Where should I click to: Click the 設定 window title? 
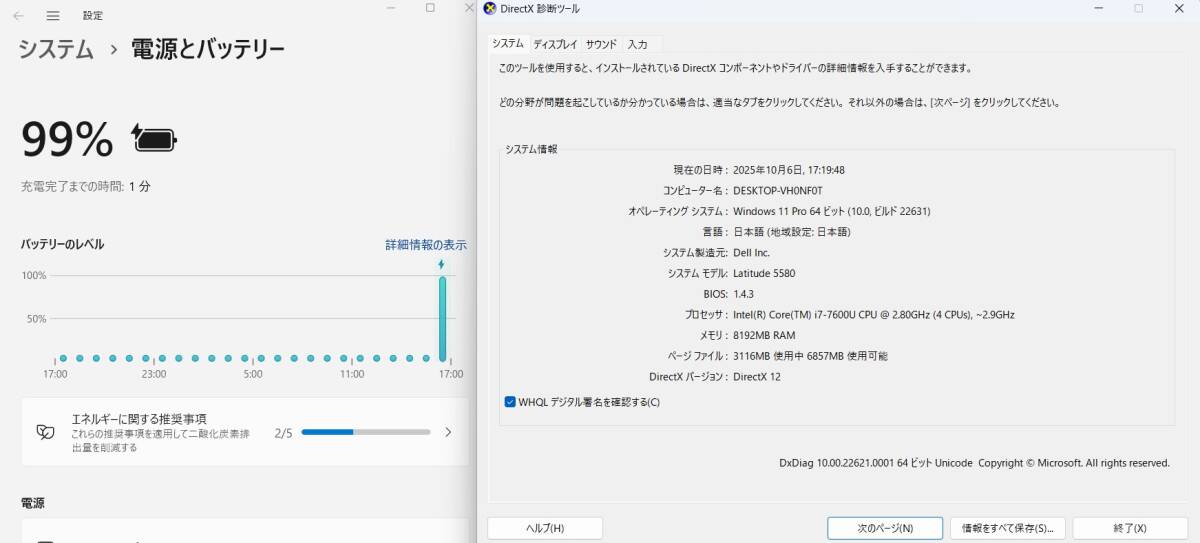point(93,16)
